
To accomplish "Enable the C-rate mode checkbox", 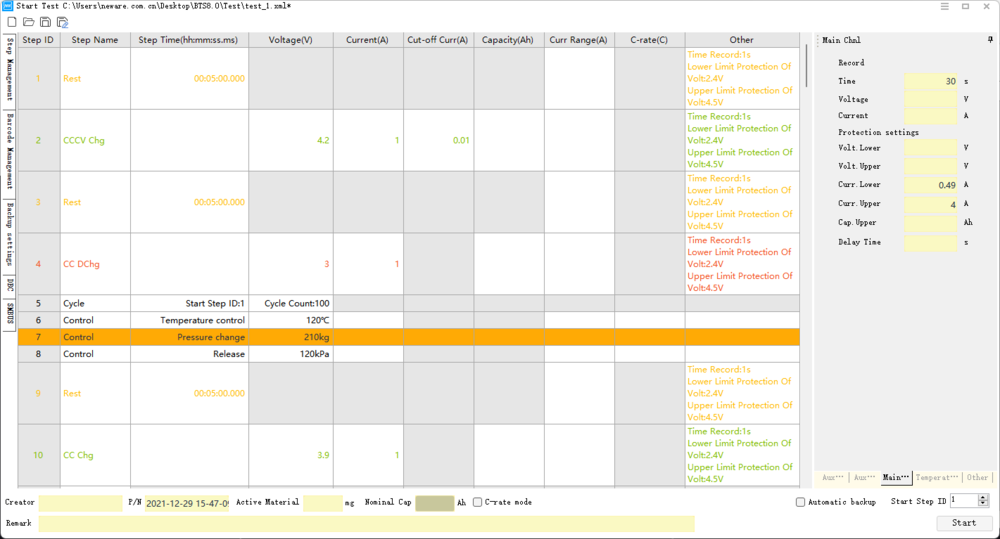I will point(478,502).
